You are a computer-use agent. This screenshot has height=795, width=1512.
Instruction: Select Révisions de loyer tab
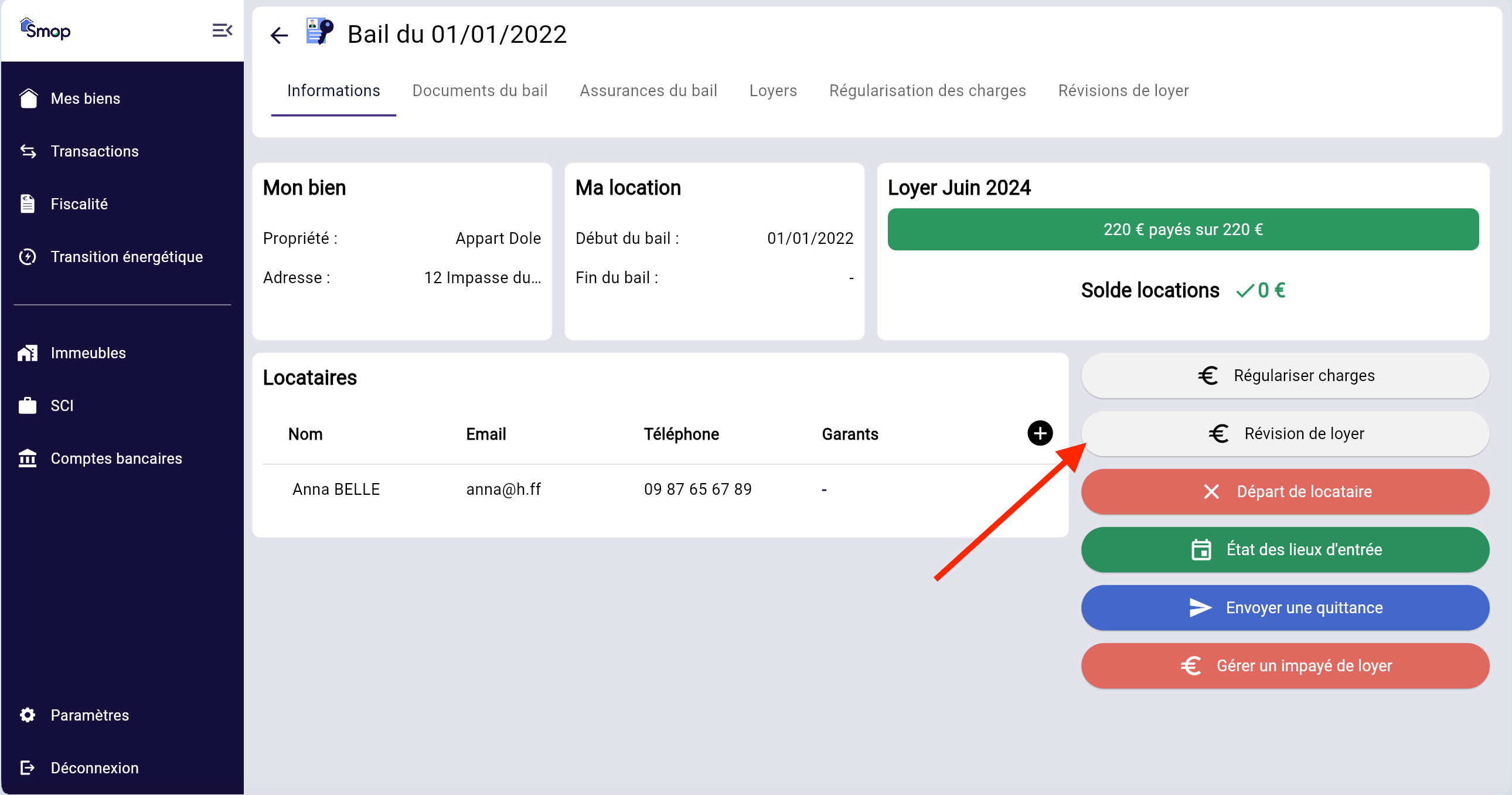click(1123, 90)
